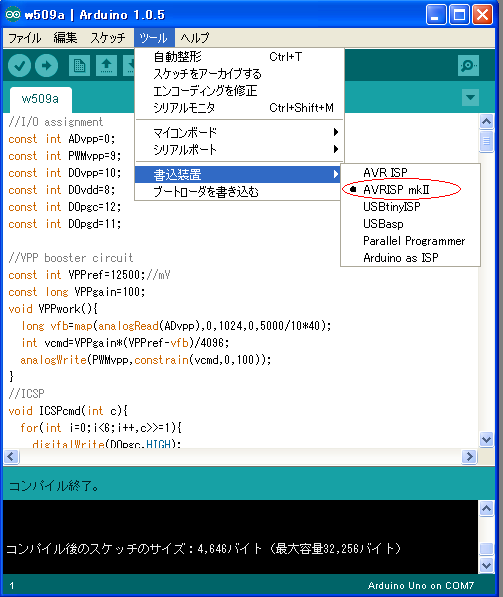503x597 pixels.
Task: Open the Serial Monitor magnifier icon
Action: (x=468, y=65)
